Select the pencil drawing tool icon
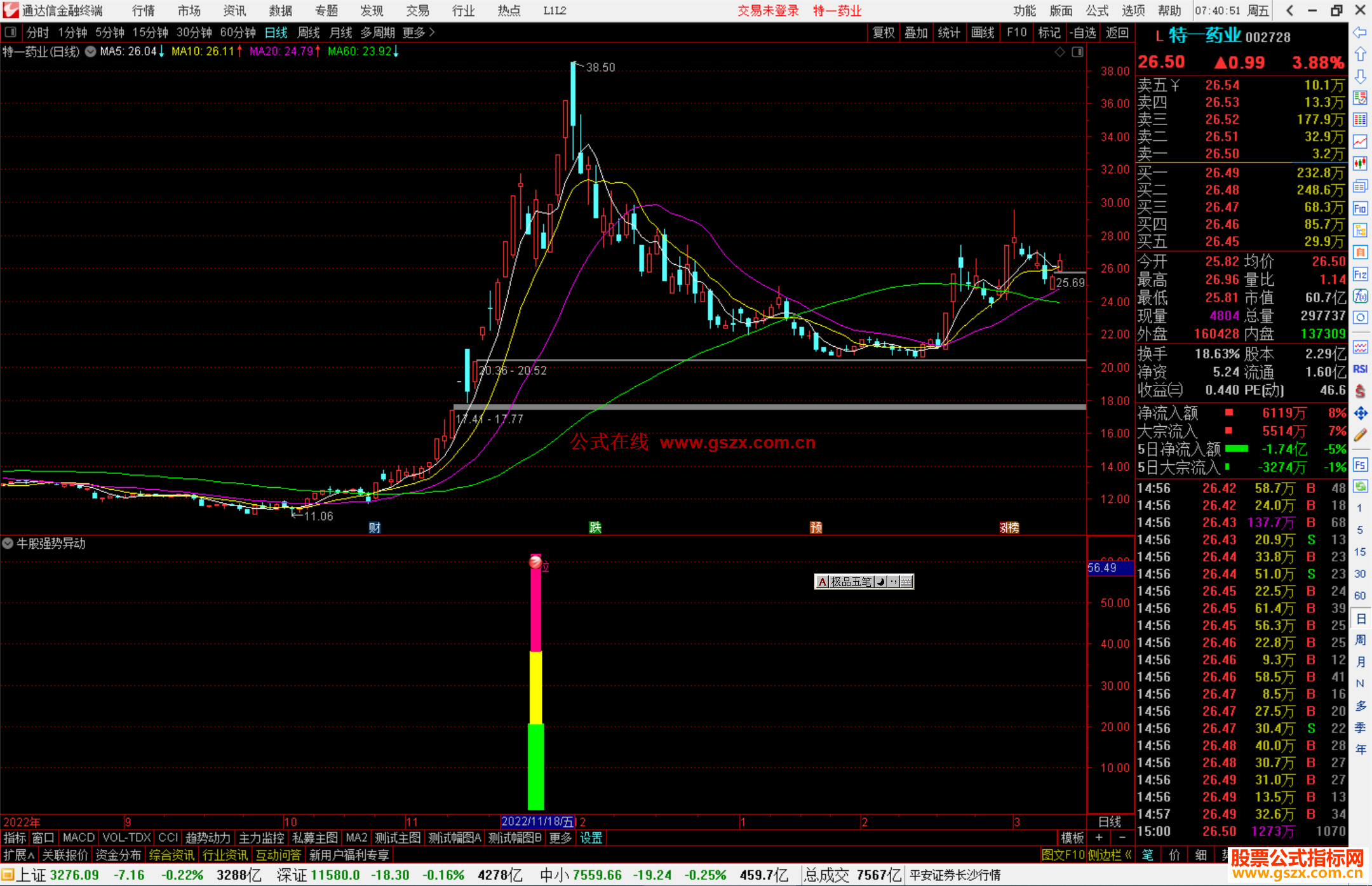This screenshot has height=886, width=1372. tap(1360, 435)
